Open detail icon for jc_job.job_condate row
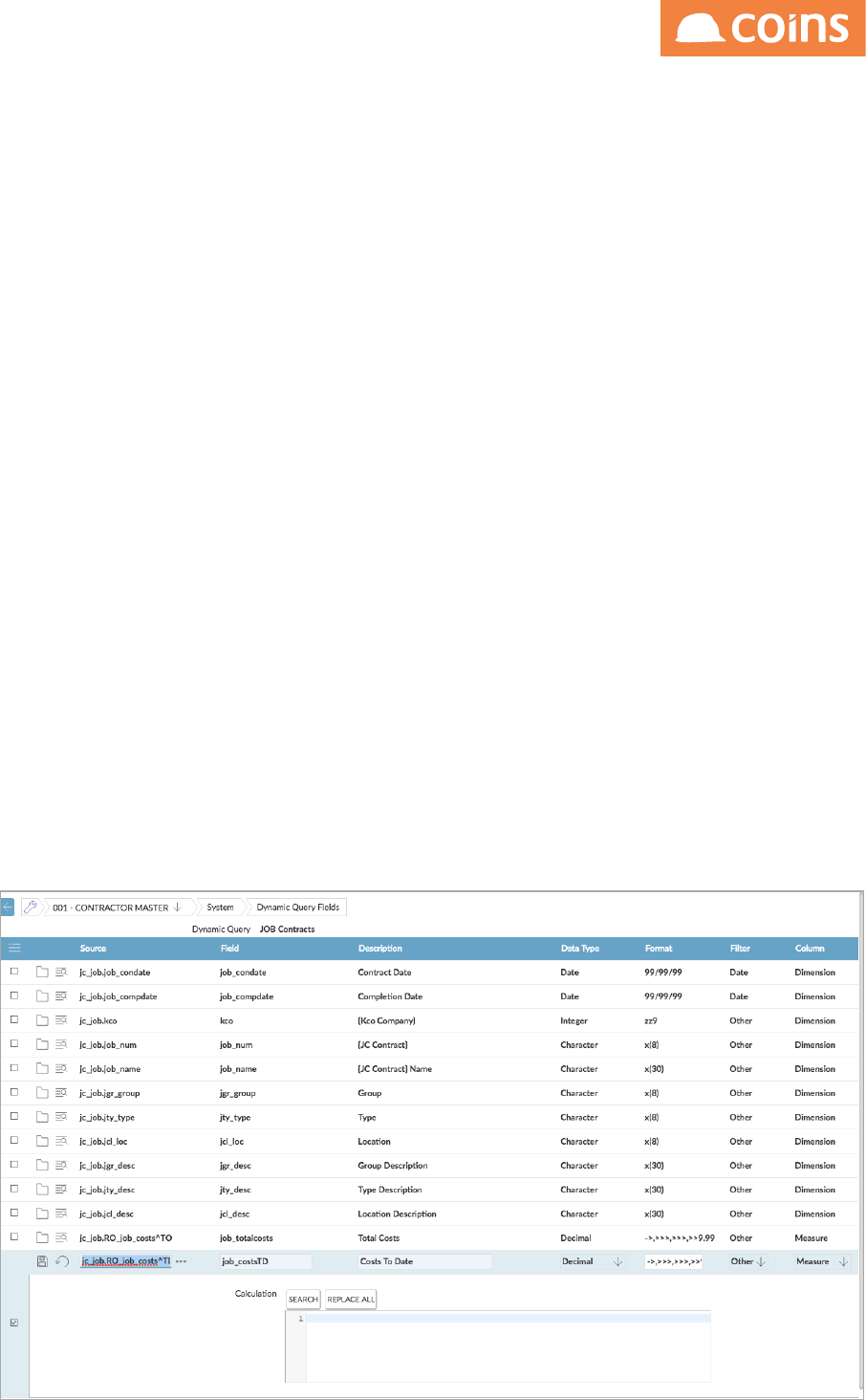Image resolution: width=866 pixels, height=1400 pixels. [61, 973]
